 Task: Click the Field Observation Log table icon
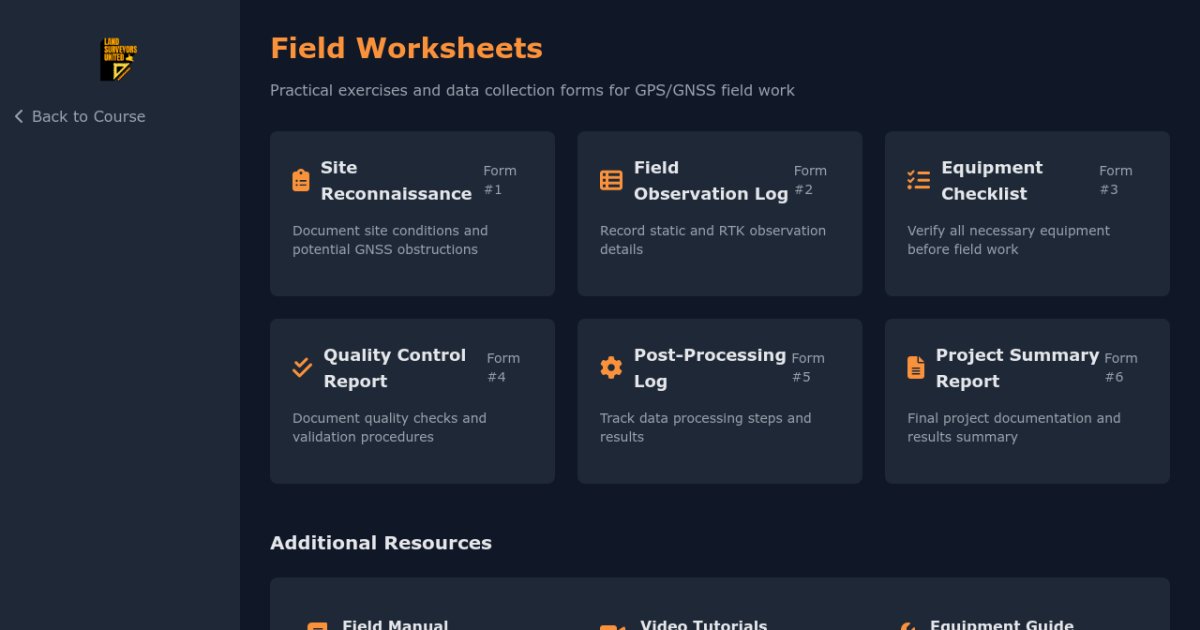[611, 180]
